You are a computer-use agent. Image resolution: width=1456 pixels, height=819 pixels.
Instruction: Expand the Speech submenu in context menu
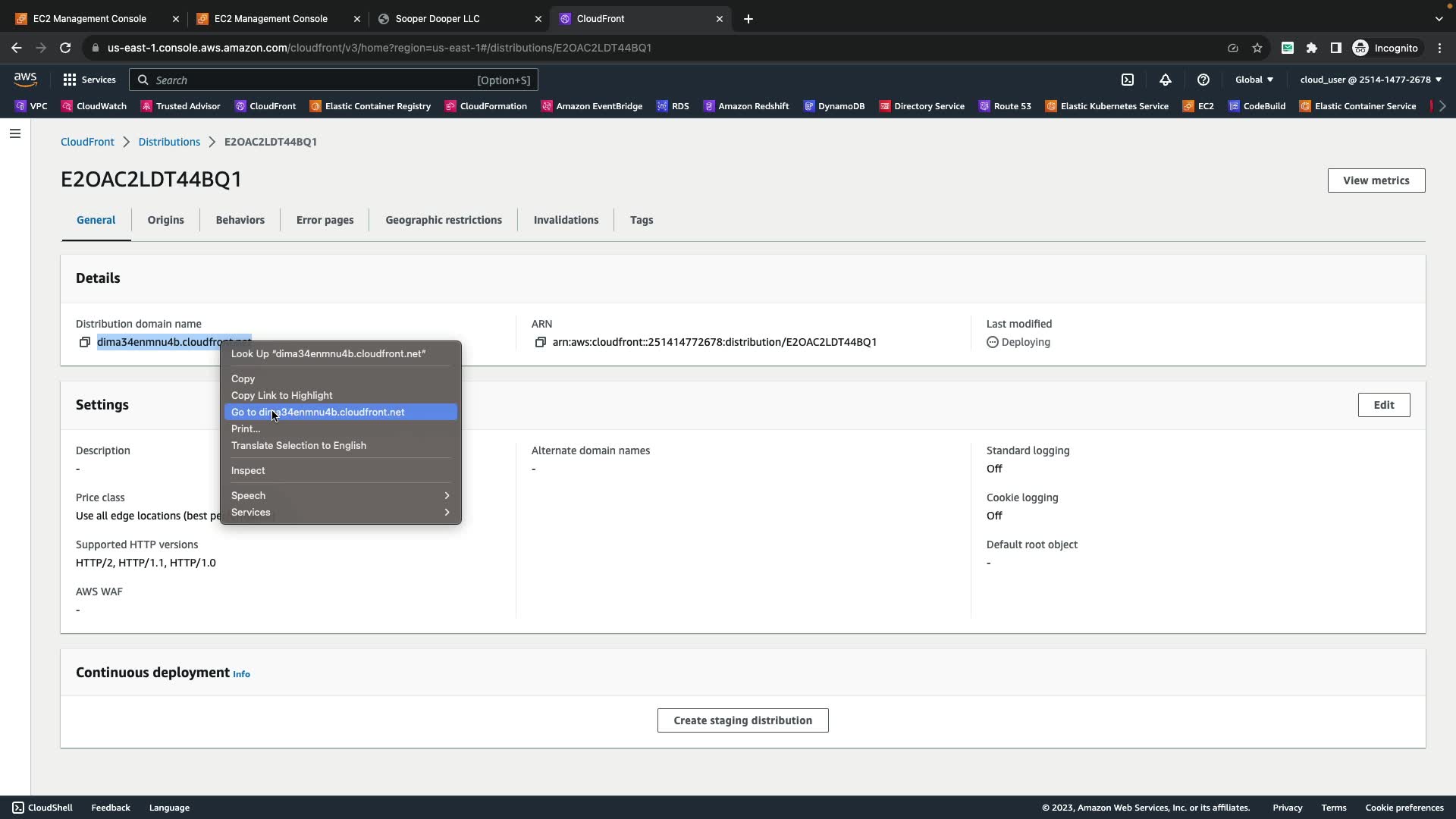click(340, 495)
